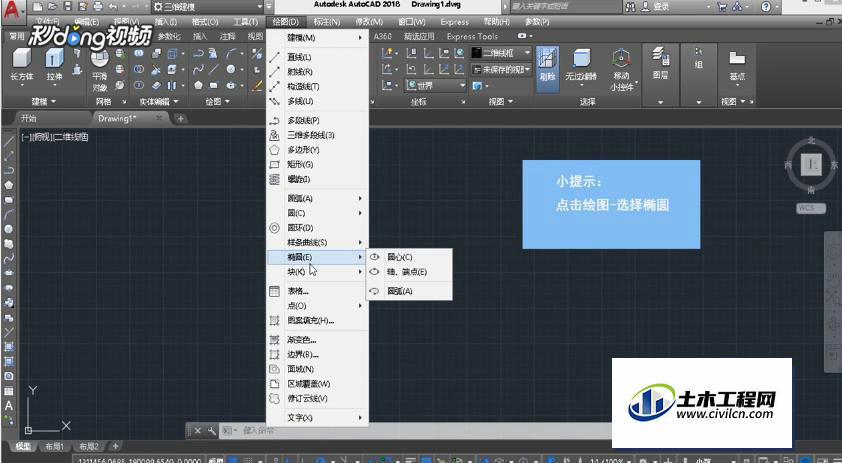Open the 工具(T) menu

pos(245,22)
